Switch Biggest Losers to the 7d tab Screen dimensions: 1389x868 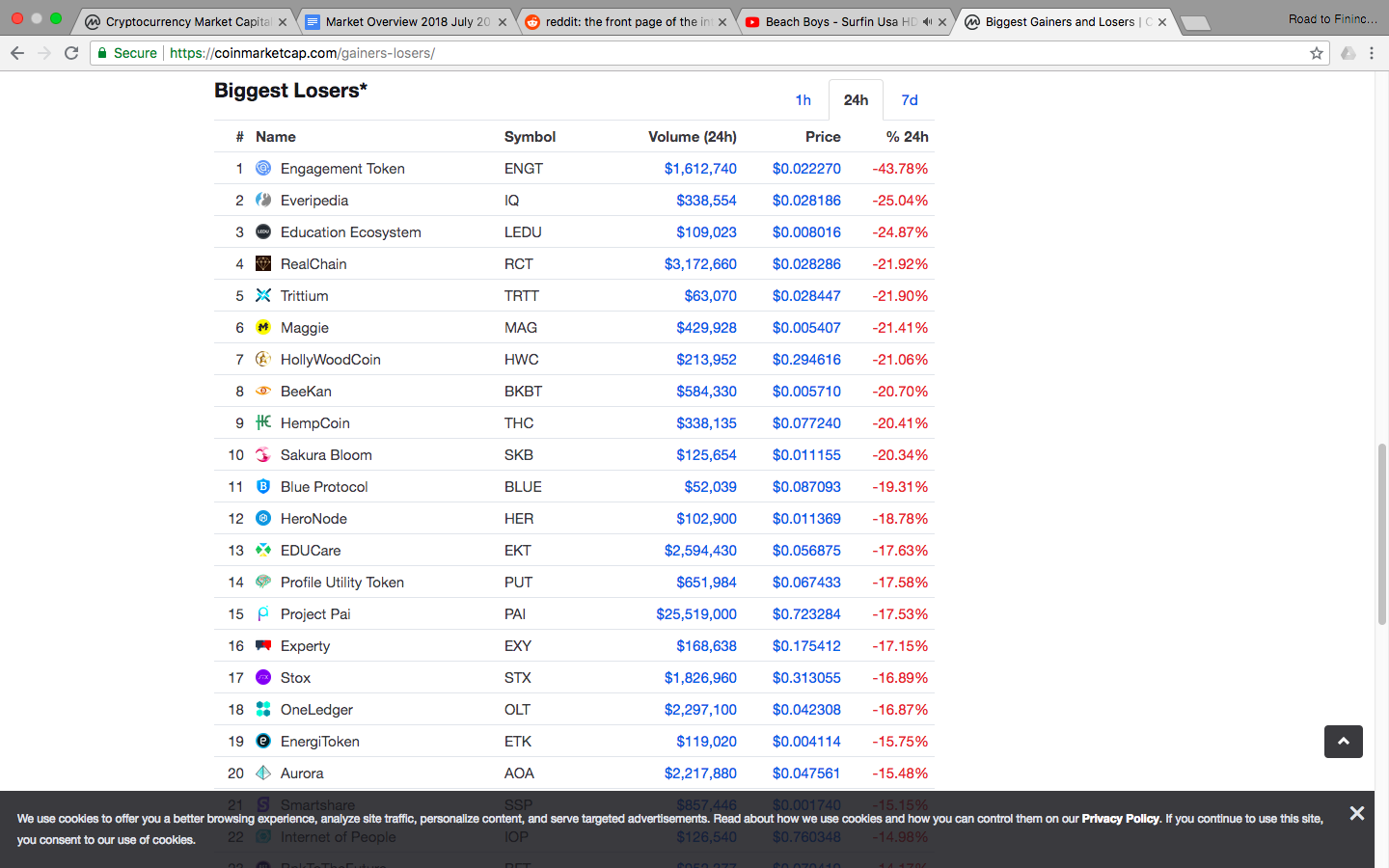[910, 100]
